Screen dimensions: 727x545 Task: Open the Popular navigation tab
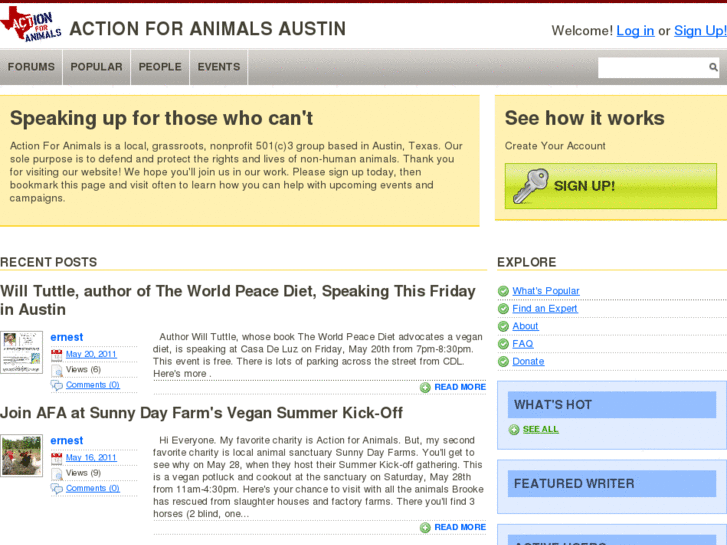pyautogui.click(x=96, y=67)
